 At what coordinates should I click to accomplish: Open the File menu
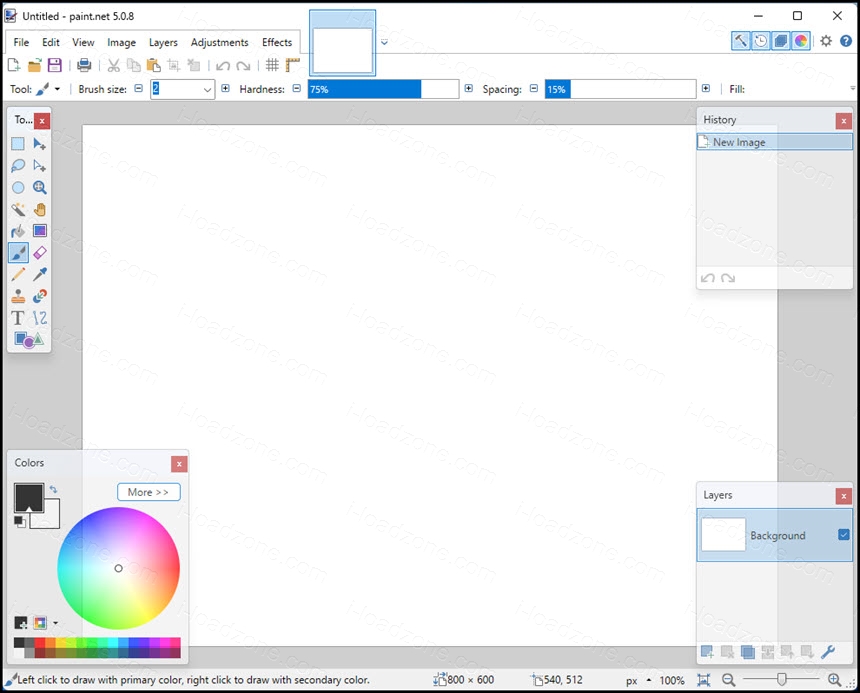point(21,42)
